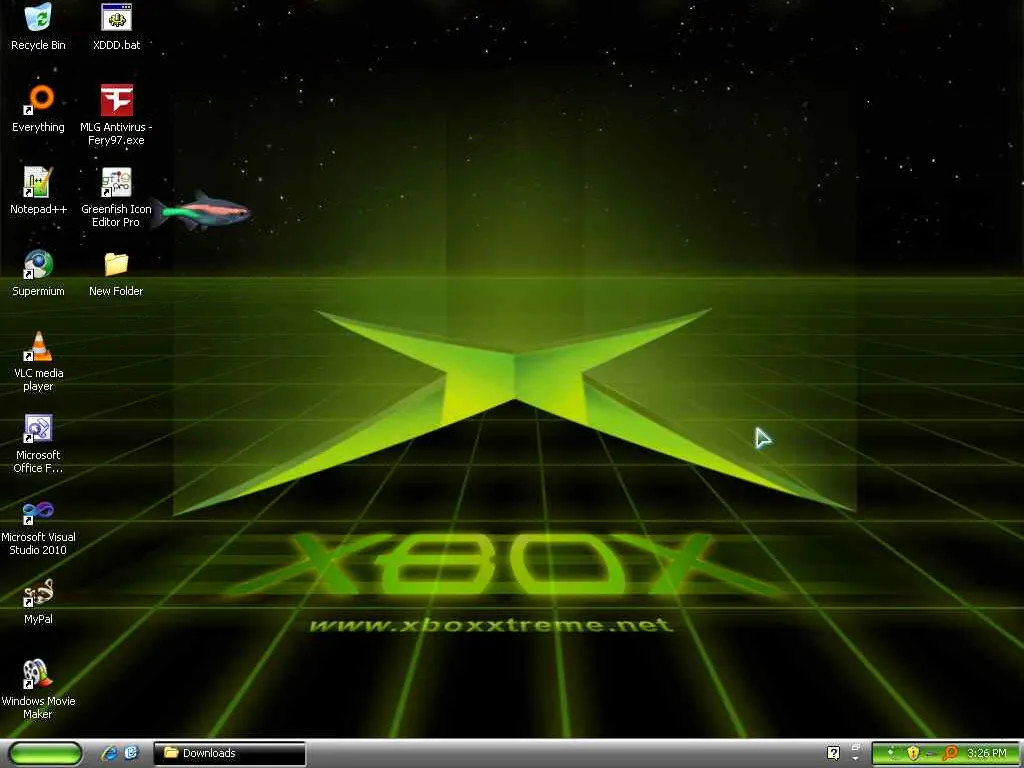Viewport: 1024px width, 768px height.
Task: Launch Internet Explorer from Quick Launch
Action: [110, 753]
